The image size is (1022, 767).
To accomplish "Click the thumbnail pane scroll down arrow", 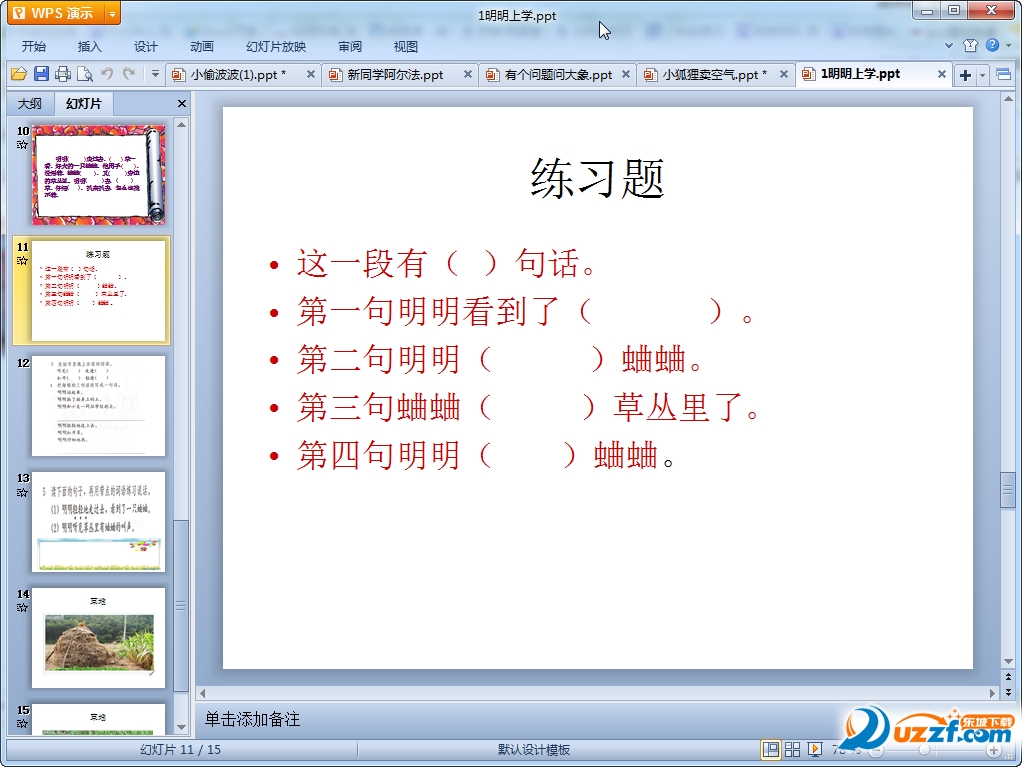I will (x=182, y=727).
